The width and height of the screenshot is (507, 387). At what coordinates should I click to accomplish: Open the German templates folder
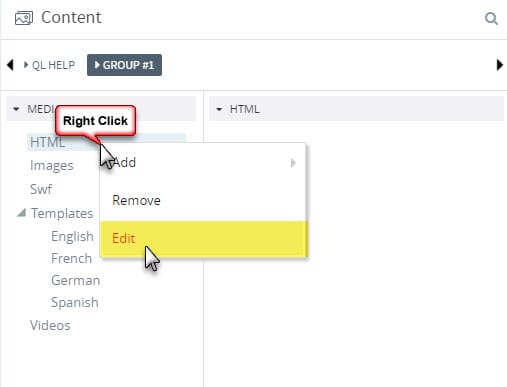tap(76, 280)
